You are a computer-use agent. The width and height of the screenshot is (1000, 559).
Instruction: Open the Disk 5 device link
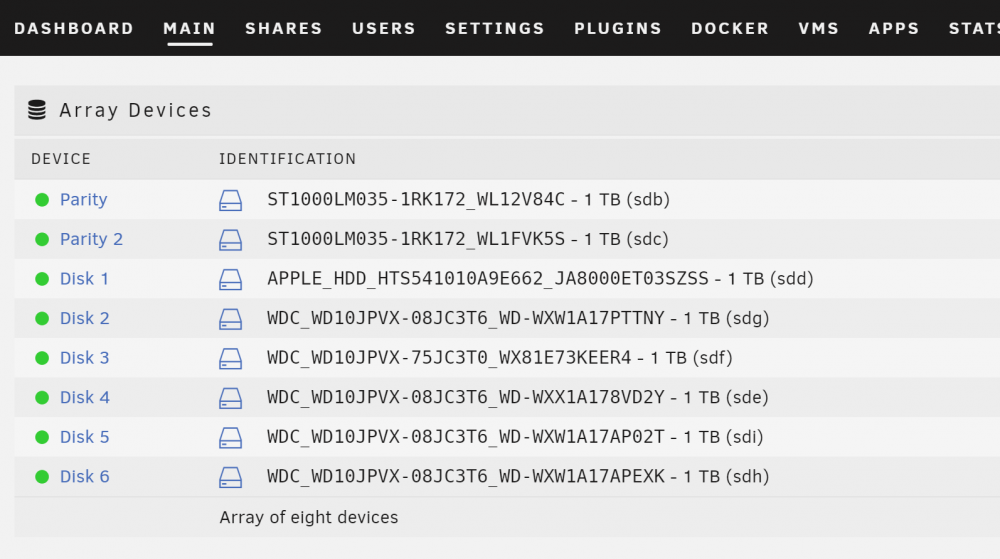coord(85,437)
